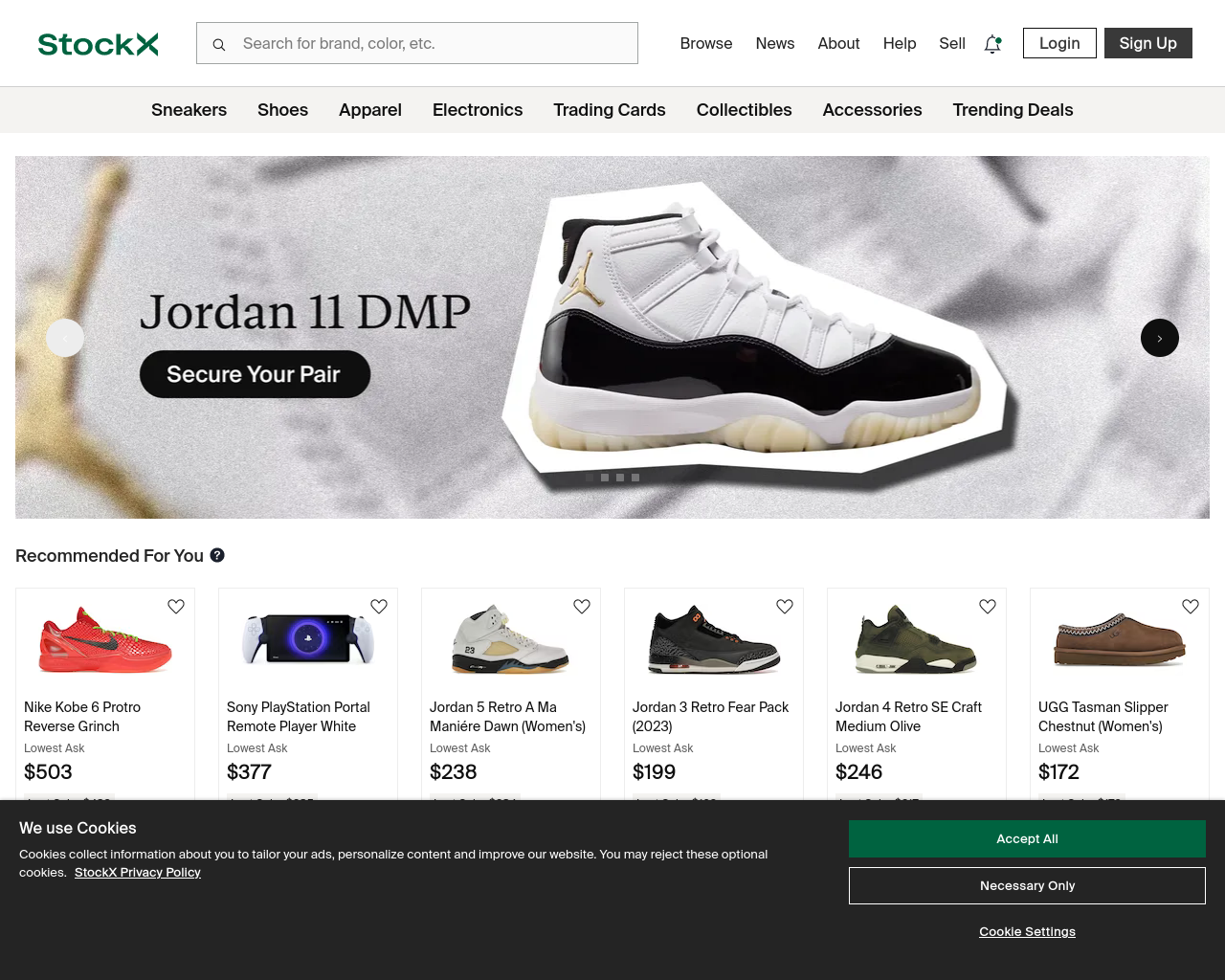Screen dimensions: 1225x980
Task: Favorite the Sony PlayStation Portal
Action: [379, 607]
